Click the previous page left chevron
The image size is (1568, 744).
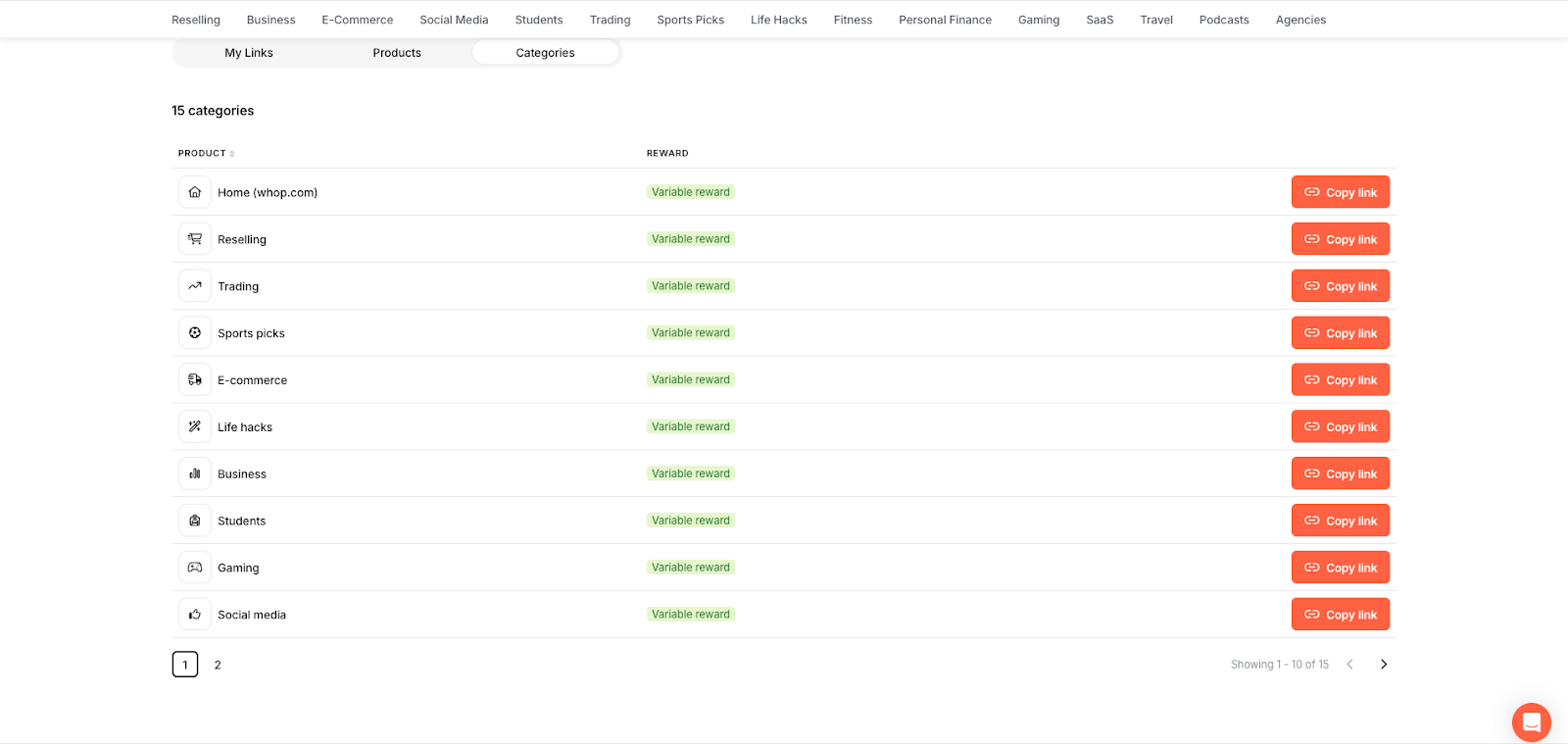tap(1349, 665)
